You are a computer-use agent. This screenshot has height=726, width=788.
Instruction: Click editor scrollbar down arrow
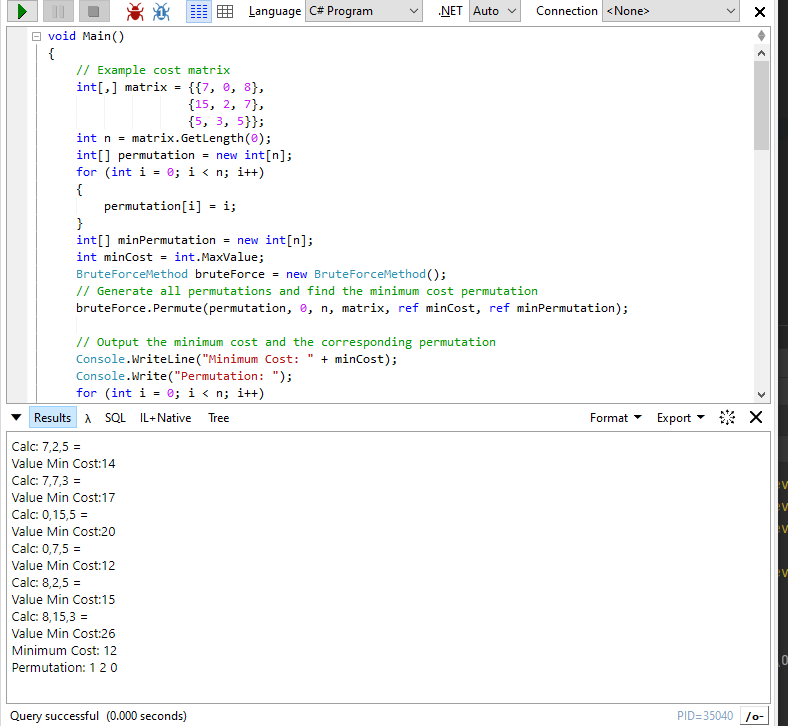(761, 394)
